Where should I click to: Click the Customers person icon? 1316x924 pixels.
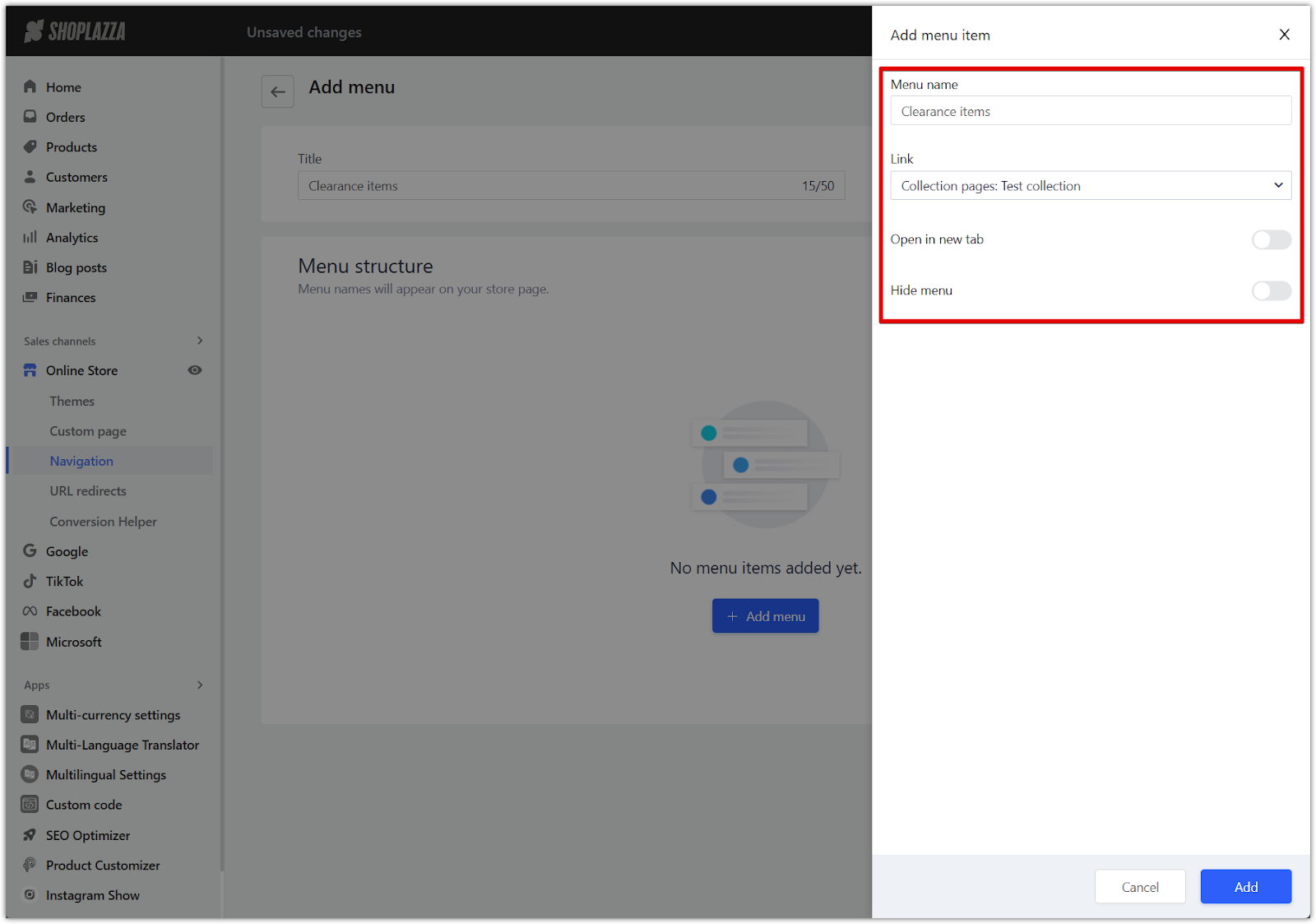(x=30, y=177)
